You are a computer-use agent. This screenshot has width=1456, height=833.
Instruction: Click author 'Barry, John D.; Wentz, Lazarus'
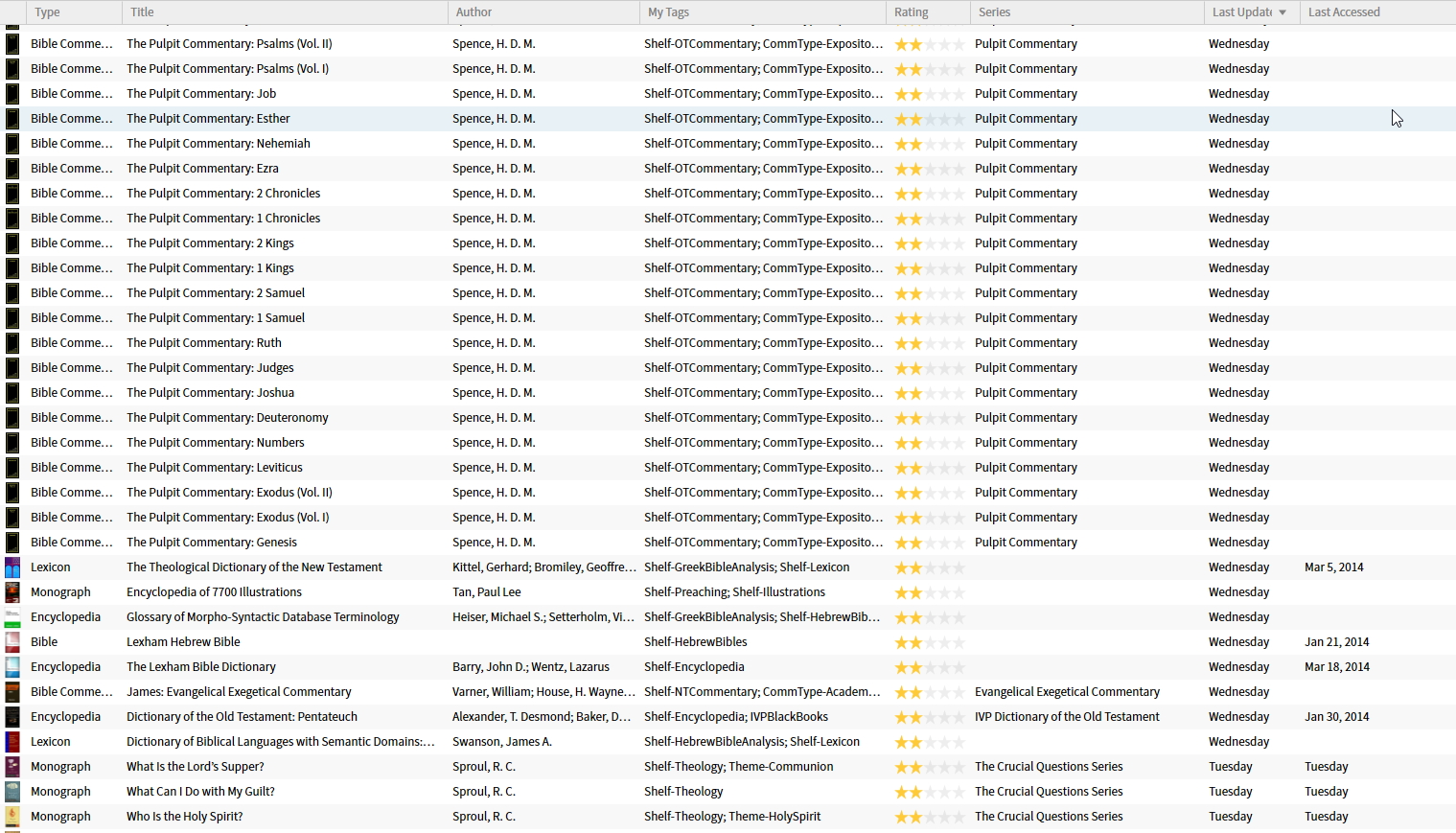(x=531, y=667)
